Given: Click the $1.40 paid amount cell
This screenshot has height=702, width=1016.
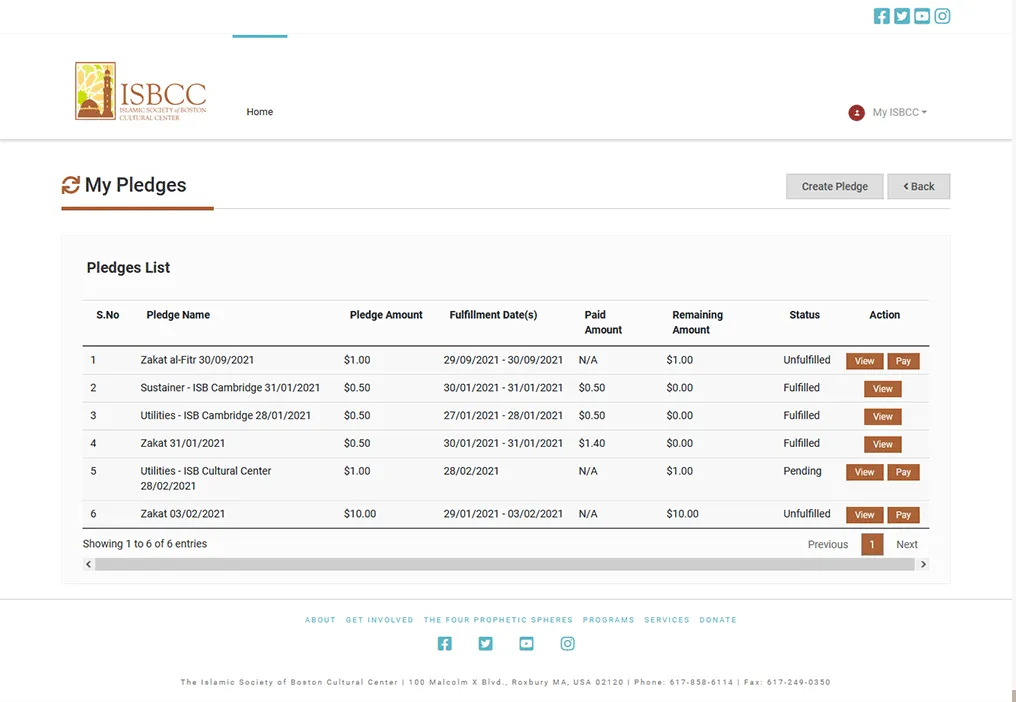Looking at the screenshot, I should 592,444.
